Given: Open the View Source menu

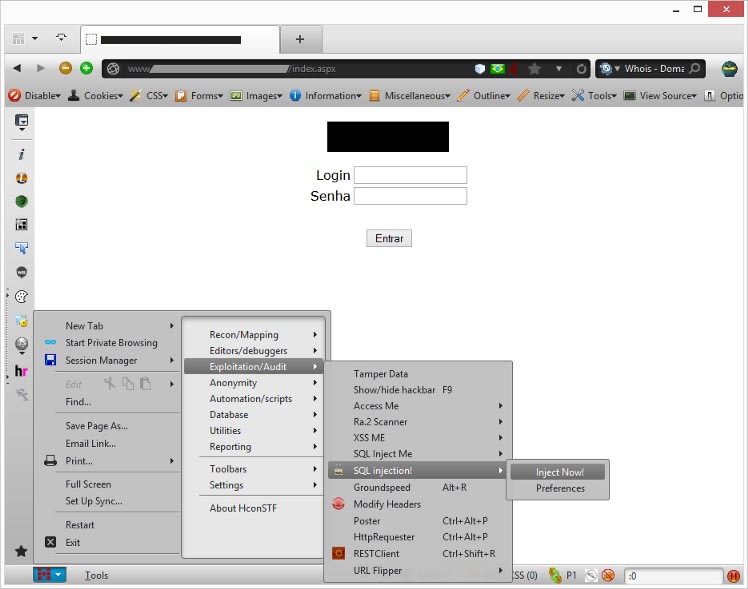Looking at the screenshot, I should click(x=660, y=95).
